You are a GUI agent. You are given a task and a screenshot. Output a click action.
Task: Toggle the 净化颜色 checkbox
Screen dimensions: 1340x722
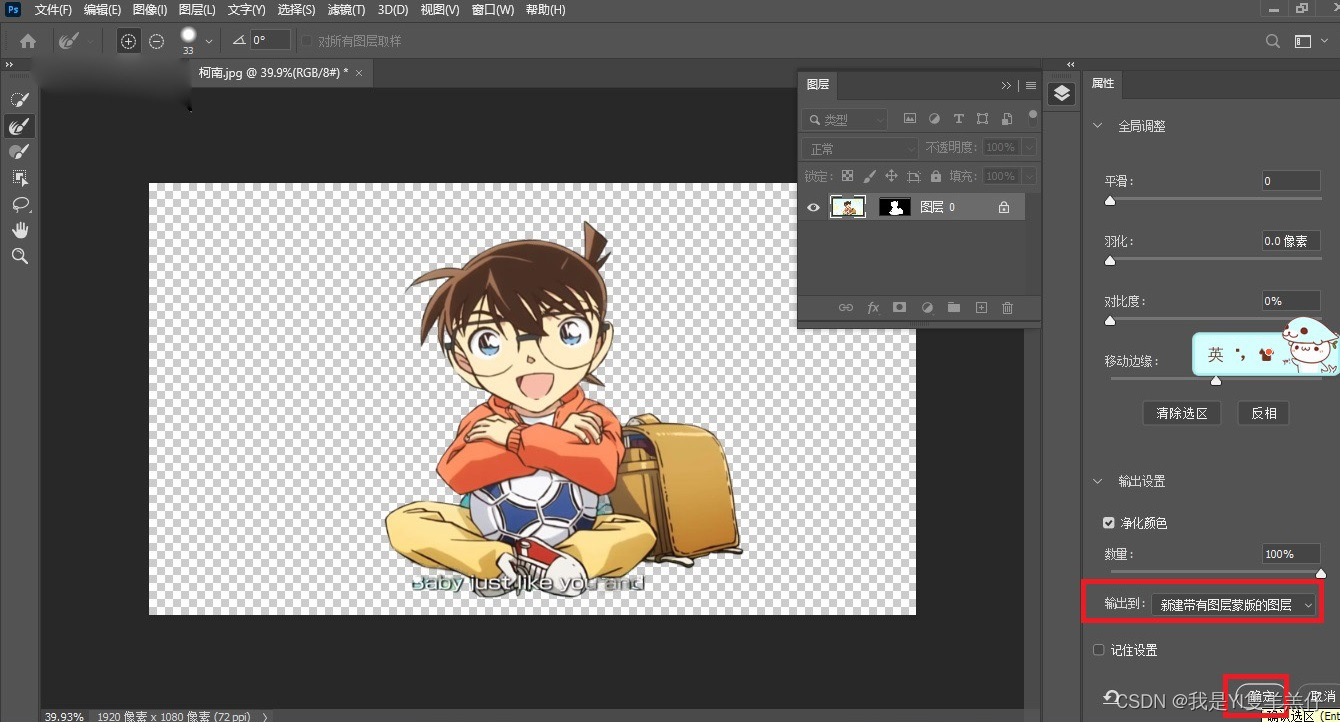tap(1108, 522)
